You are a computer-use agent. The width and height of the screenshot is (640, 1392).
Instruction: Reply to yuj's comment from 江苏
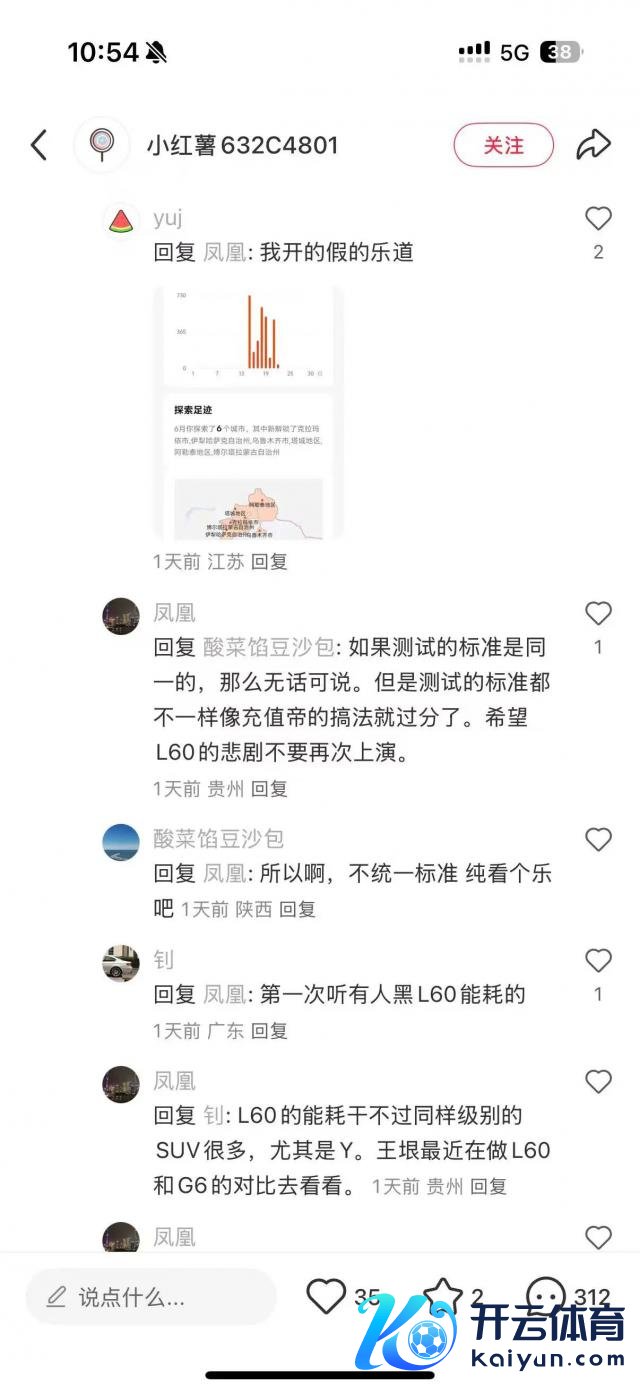[x=269, y=562]
